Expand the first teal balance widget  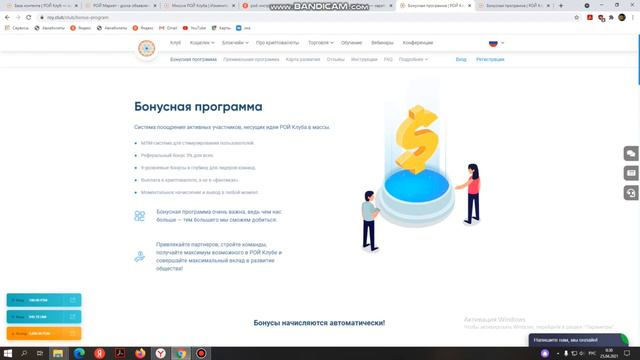72,300
